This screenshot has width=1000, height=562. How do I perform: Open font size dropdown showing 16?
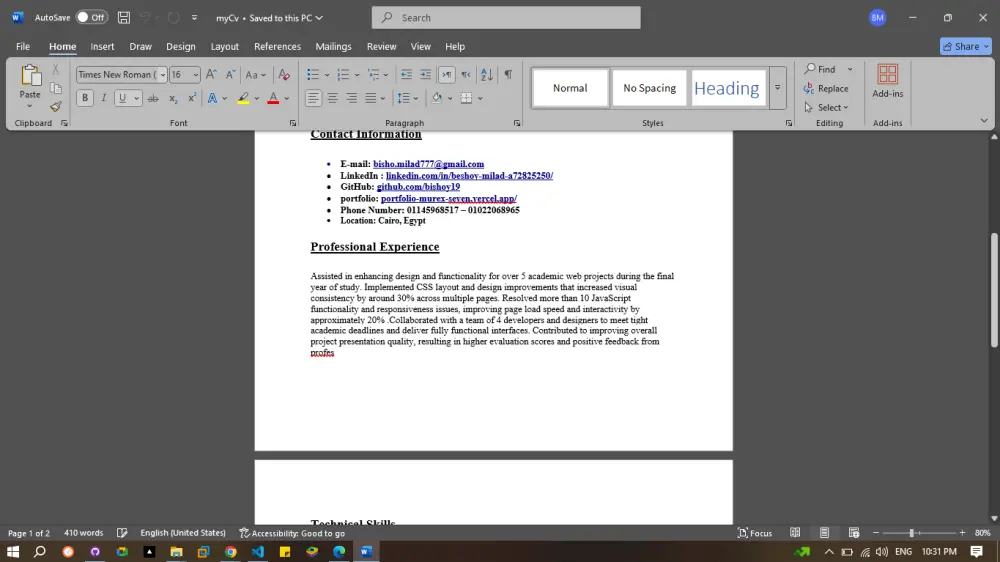click(195, 75)
